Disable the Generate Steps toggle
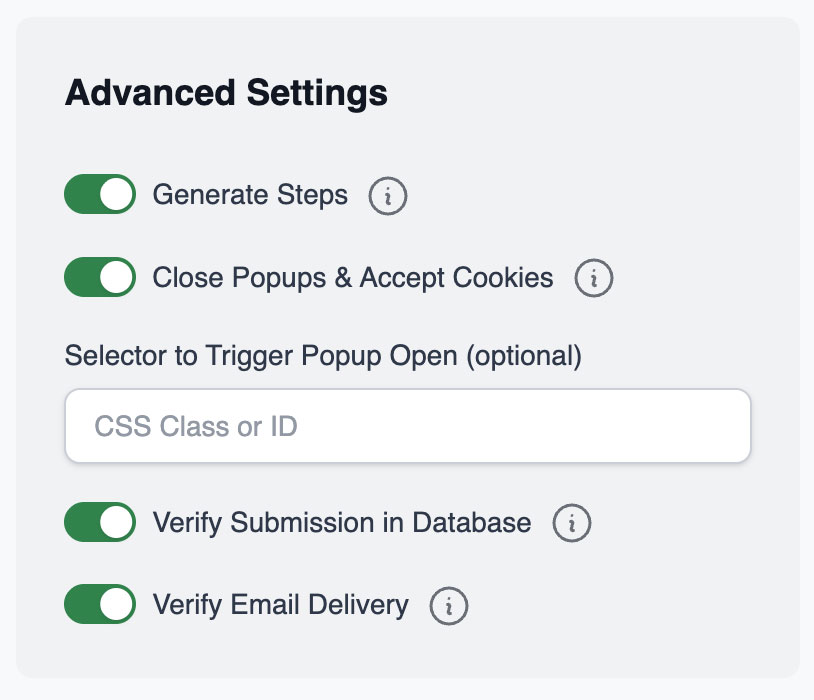Viewport: 814px width, 700px height. (x=100, y=195)
